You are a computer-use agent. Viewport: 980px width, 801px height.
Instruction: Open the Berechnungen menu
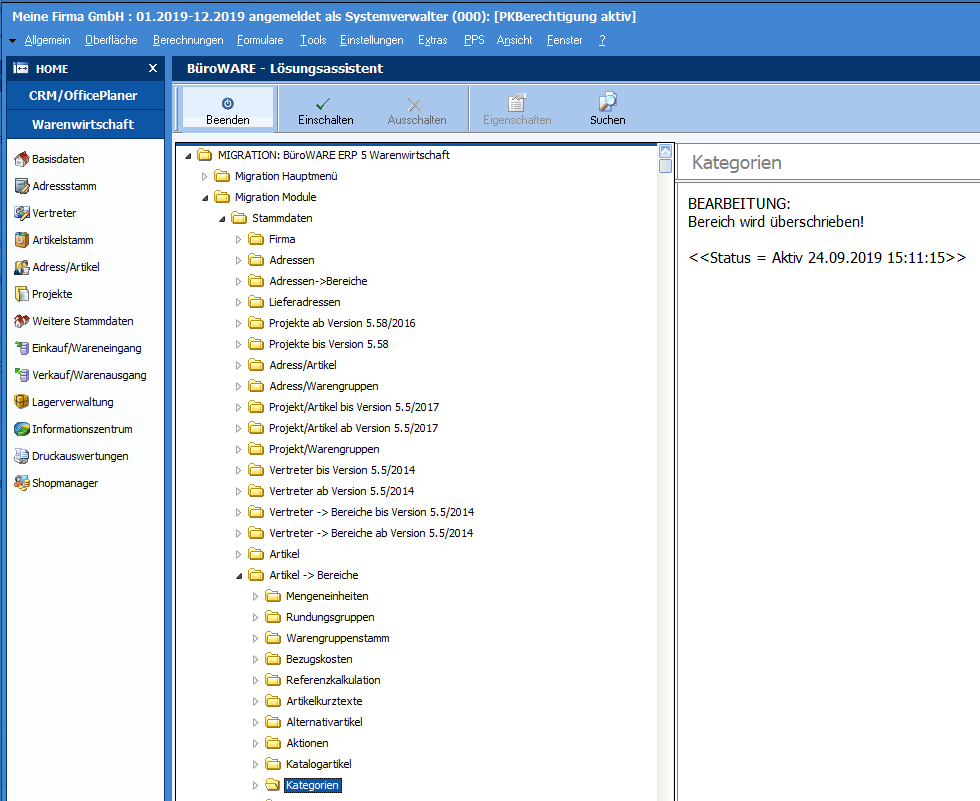[188, 40]
